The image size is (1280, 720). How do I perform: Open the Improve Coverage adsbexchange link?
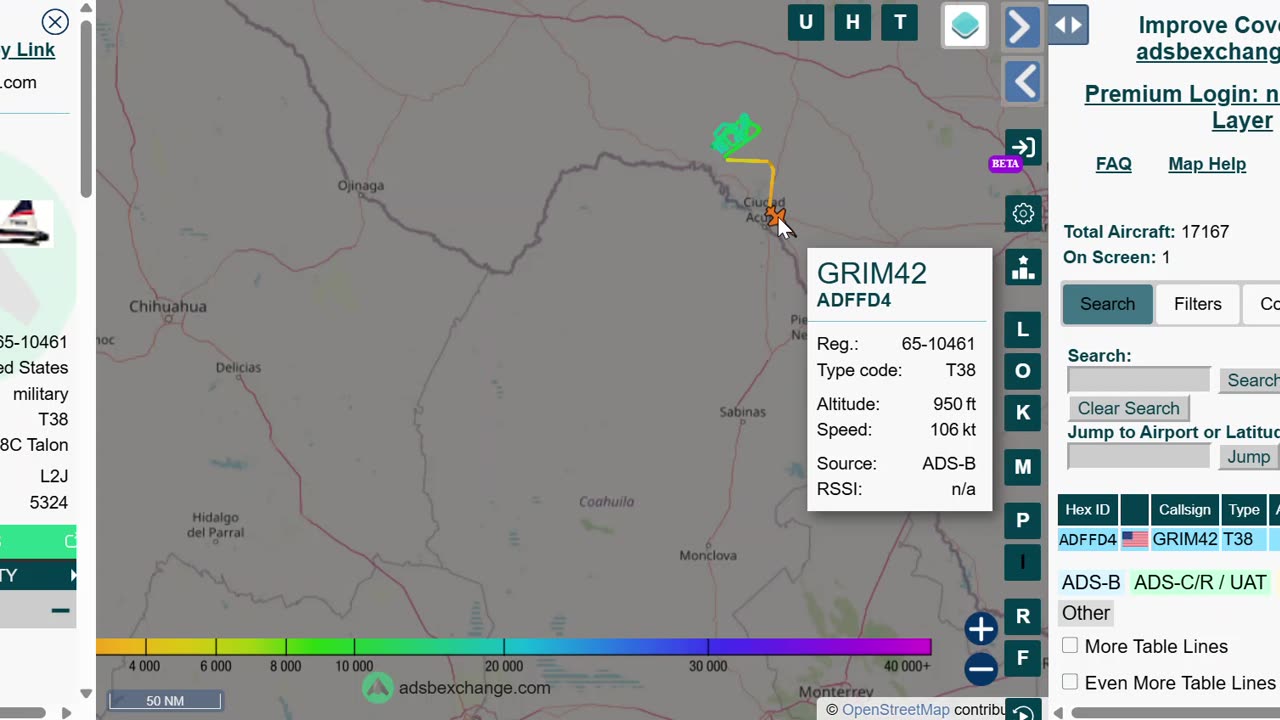[1208, 39]
